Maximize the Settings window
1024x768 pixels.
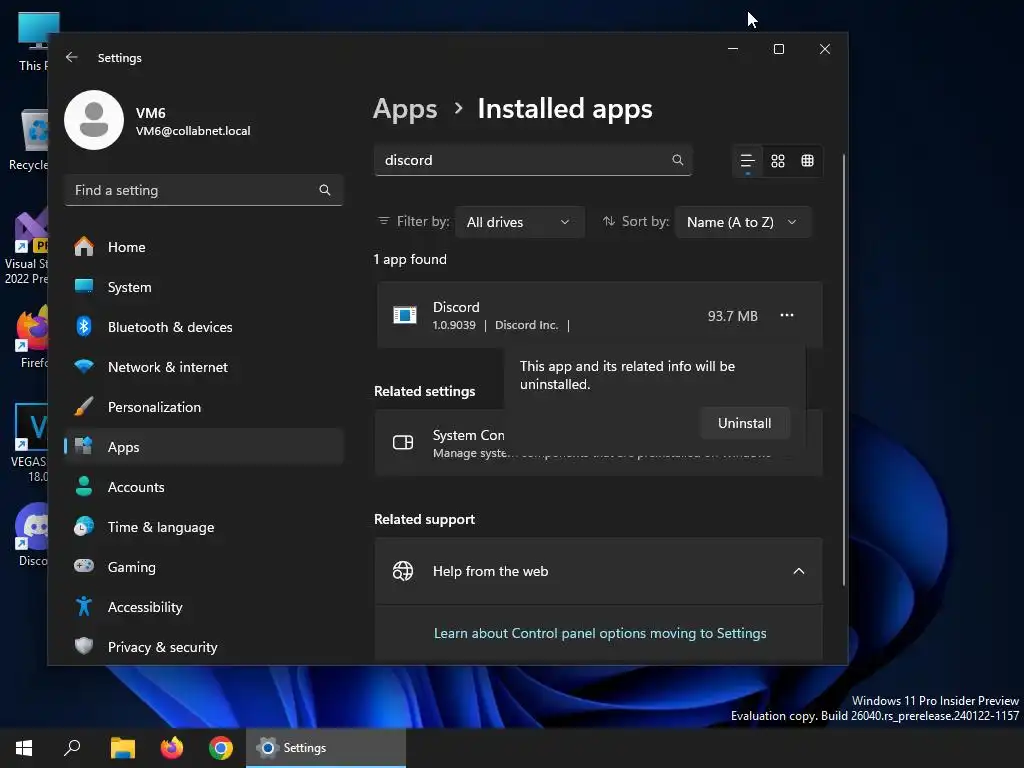[778, 49]
